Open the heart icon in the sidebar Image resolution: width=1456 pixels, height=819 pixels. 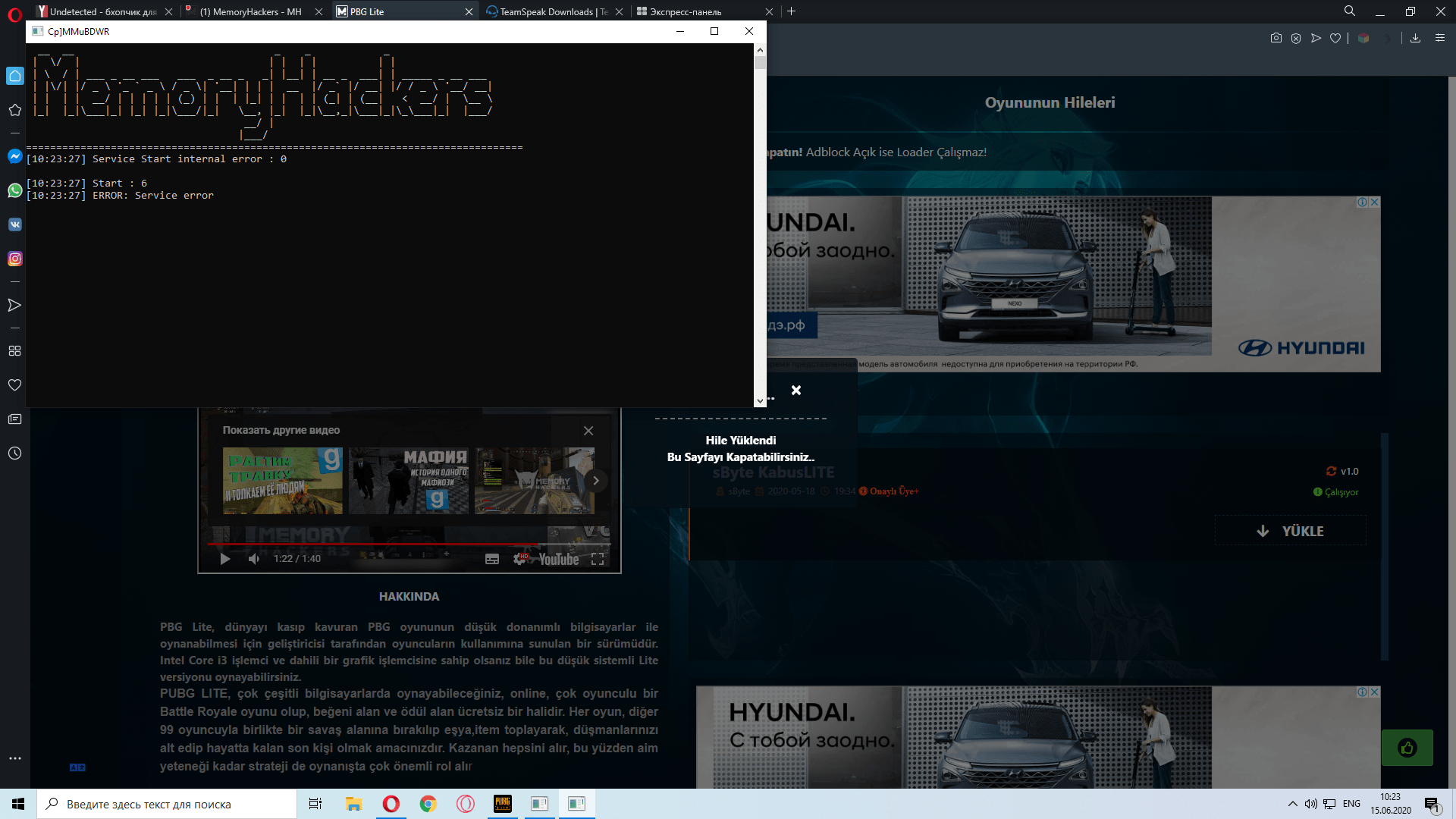click(x=14, y=385)
